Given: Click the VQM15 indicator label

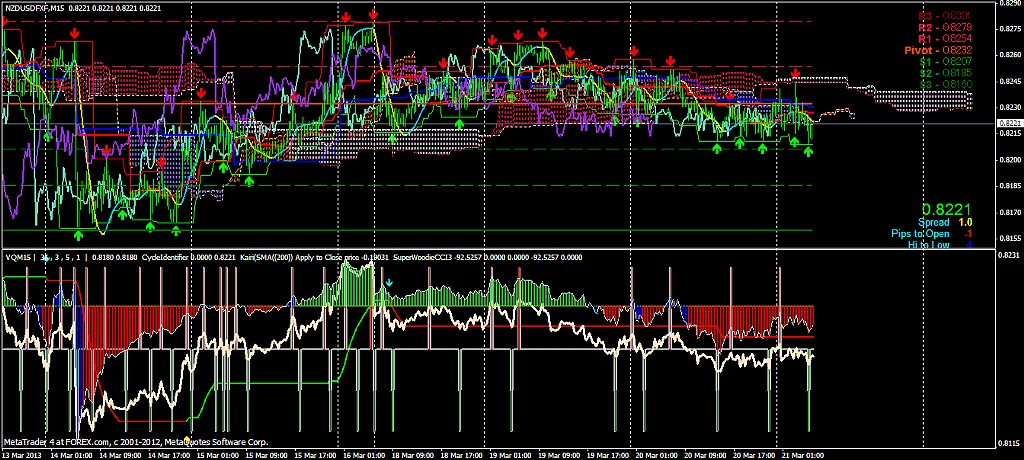Looking at the screenshot, I should pyautogui.click(x=20, y=257).
